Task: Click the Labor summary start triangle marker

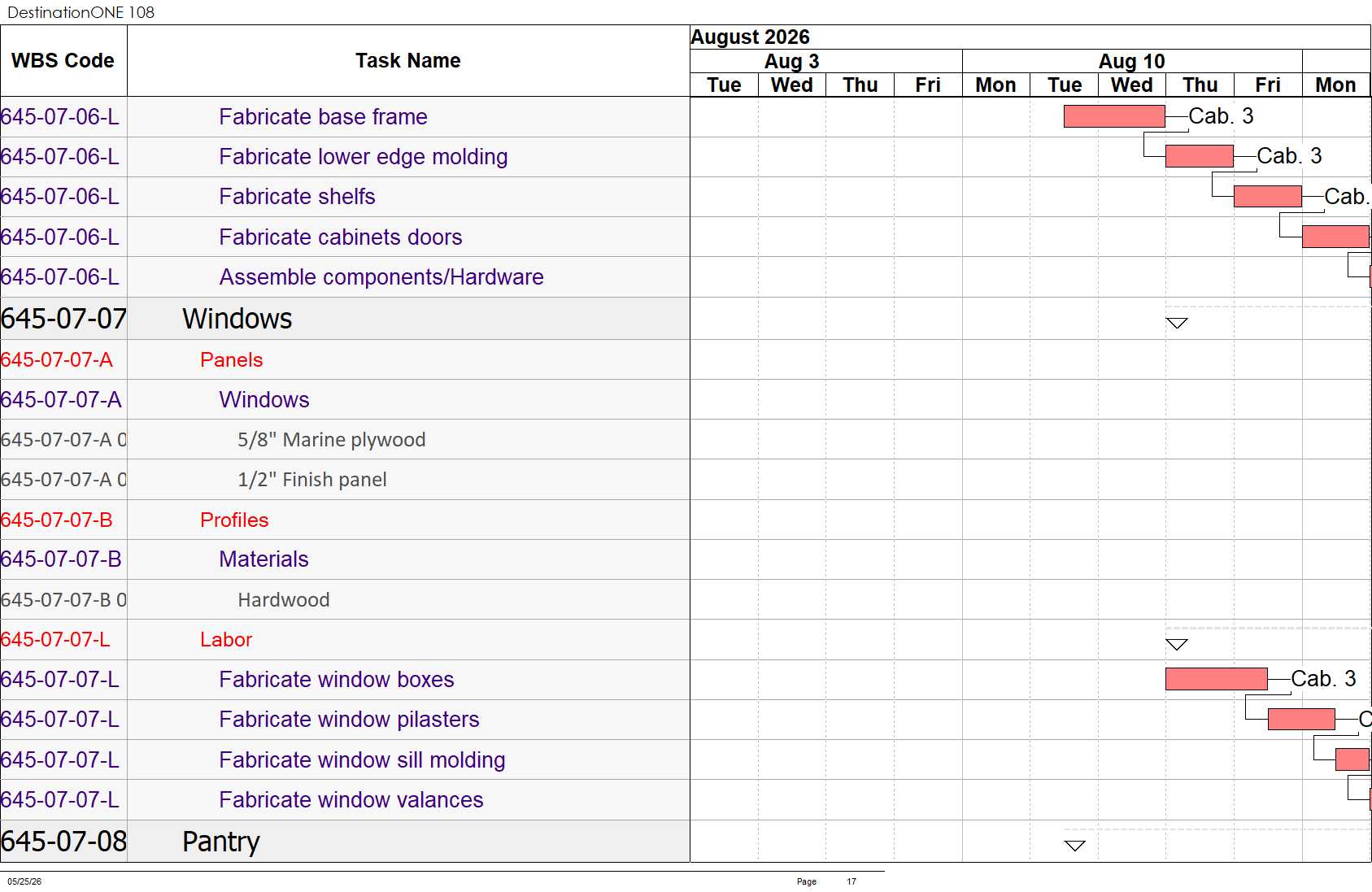Action: coord(1177,645)
